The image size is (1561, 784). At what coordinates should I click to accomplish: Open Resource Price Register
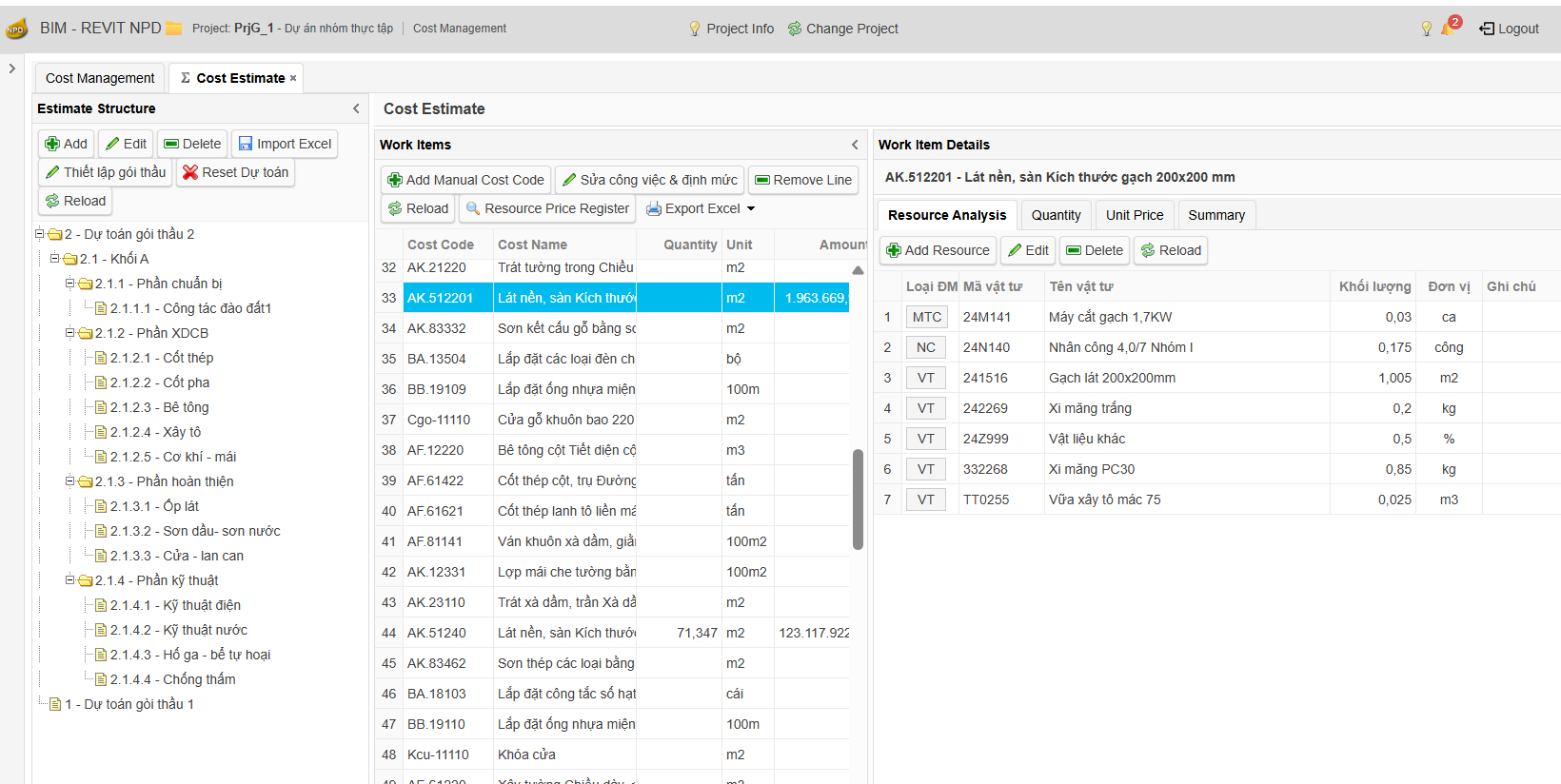(547, 208)
